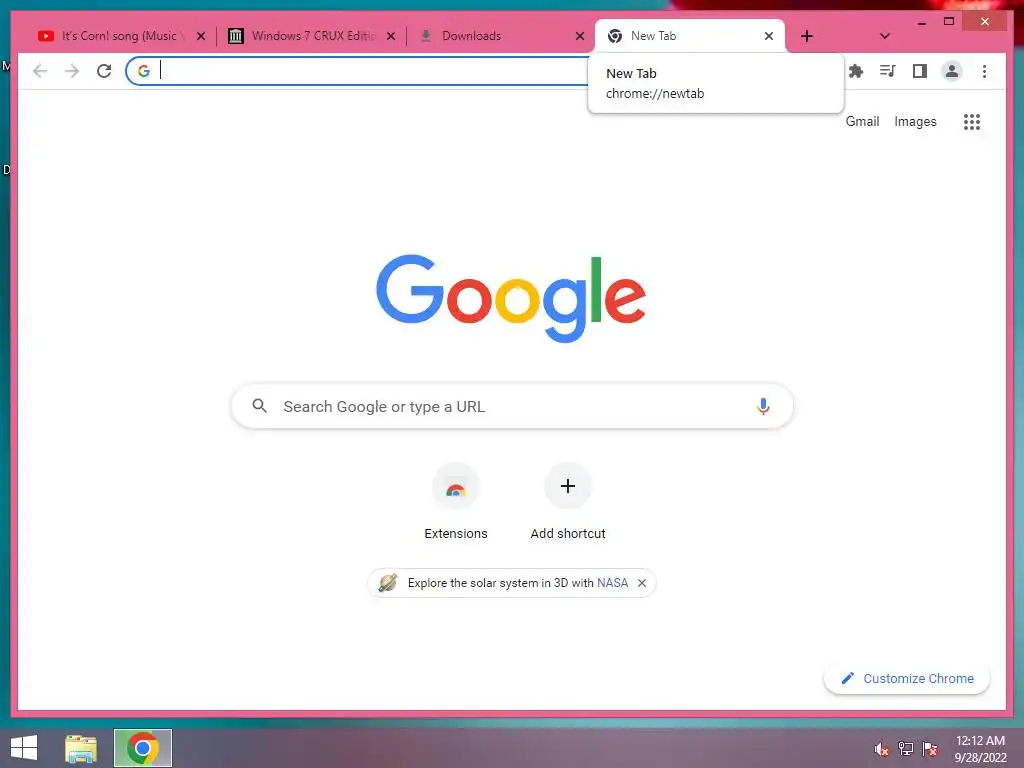Switch to the Windows 7 CRUX Edition tab
The height and width of the screenshot is (768, 1024).
click(312, 36)
